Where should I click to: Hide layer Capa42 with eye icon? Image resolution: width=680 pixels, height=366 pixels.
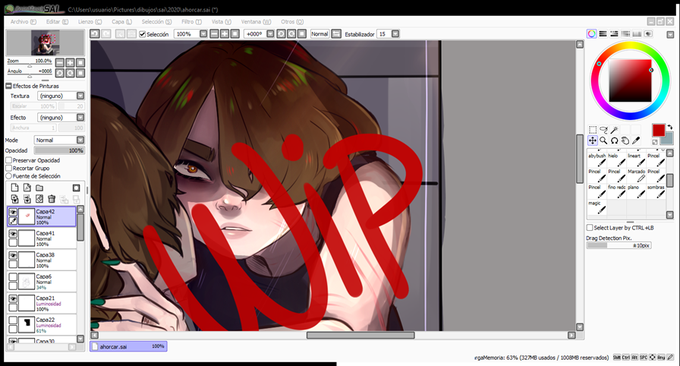click(x=13, y=212)
